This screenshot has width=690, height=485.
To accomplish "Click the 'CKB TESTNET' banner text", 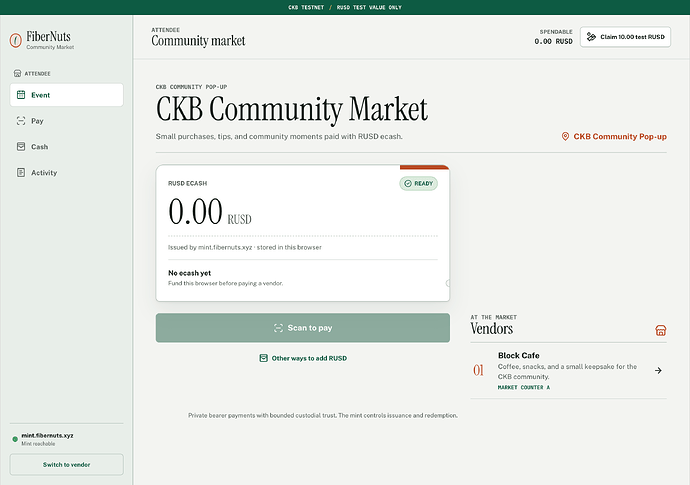I will (306, 7).
